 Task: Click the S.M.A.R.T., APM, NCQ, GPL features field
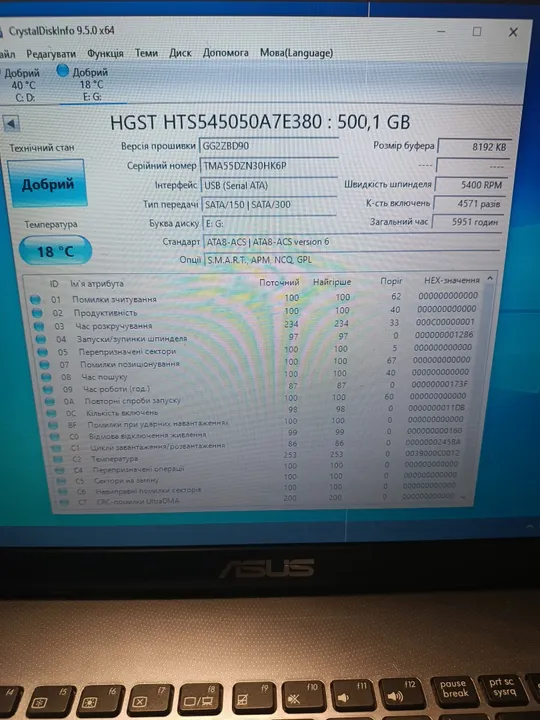(351, 259)
